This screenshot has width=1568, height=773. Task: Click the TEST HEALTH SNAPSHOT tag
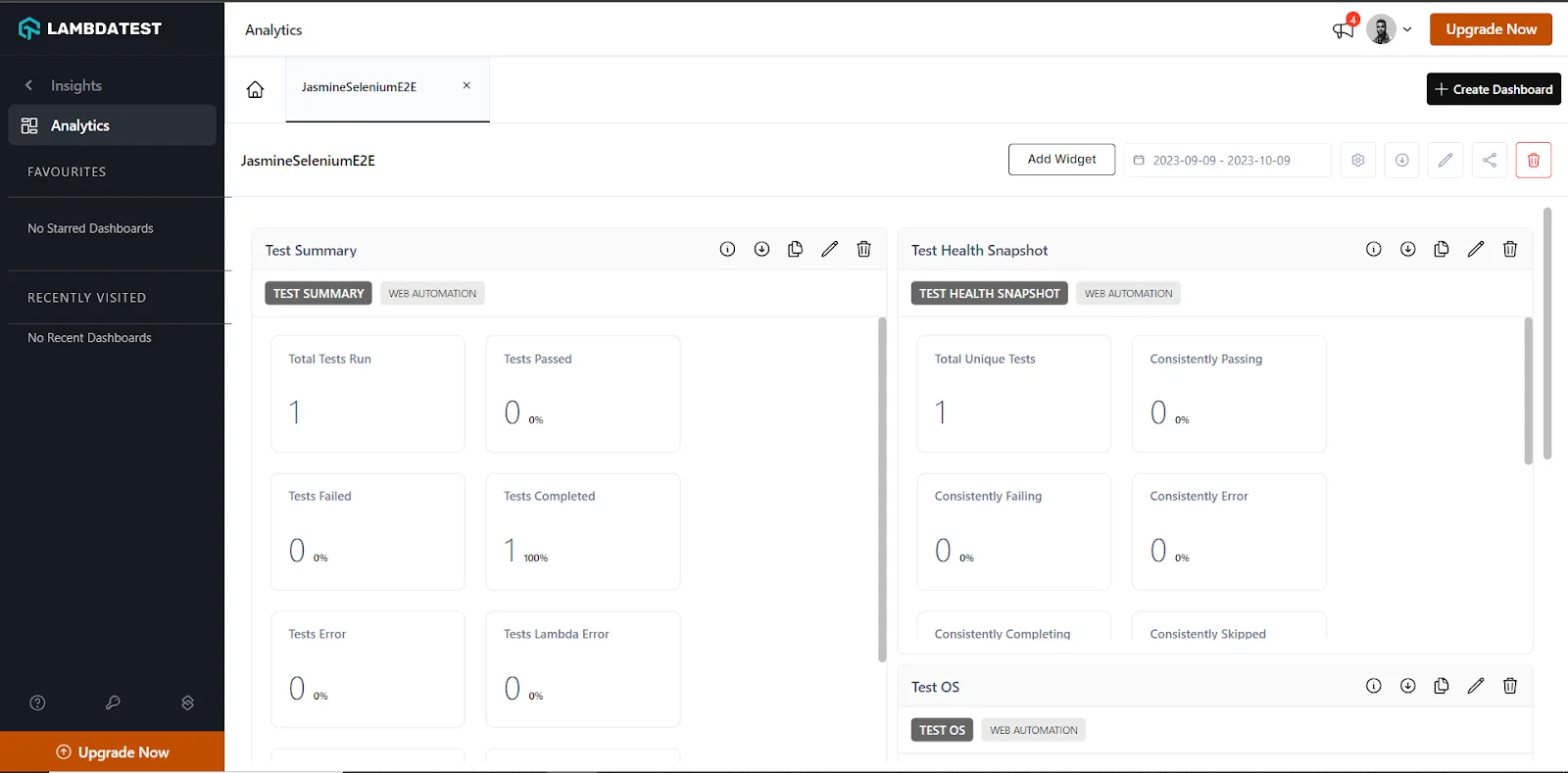[989, 293]
